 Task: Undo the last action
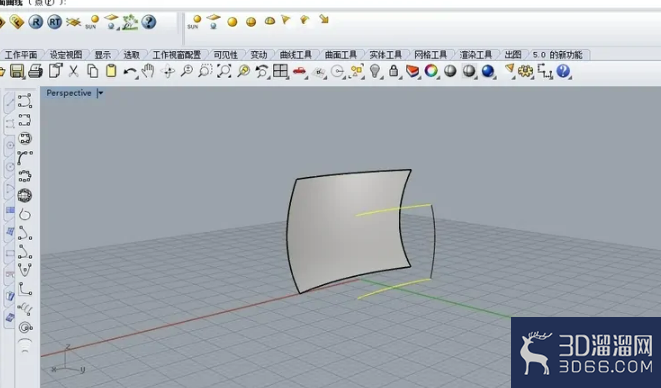pyautogui.click(x=130, y=72)
